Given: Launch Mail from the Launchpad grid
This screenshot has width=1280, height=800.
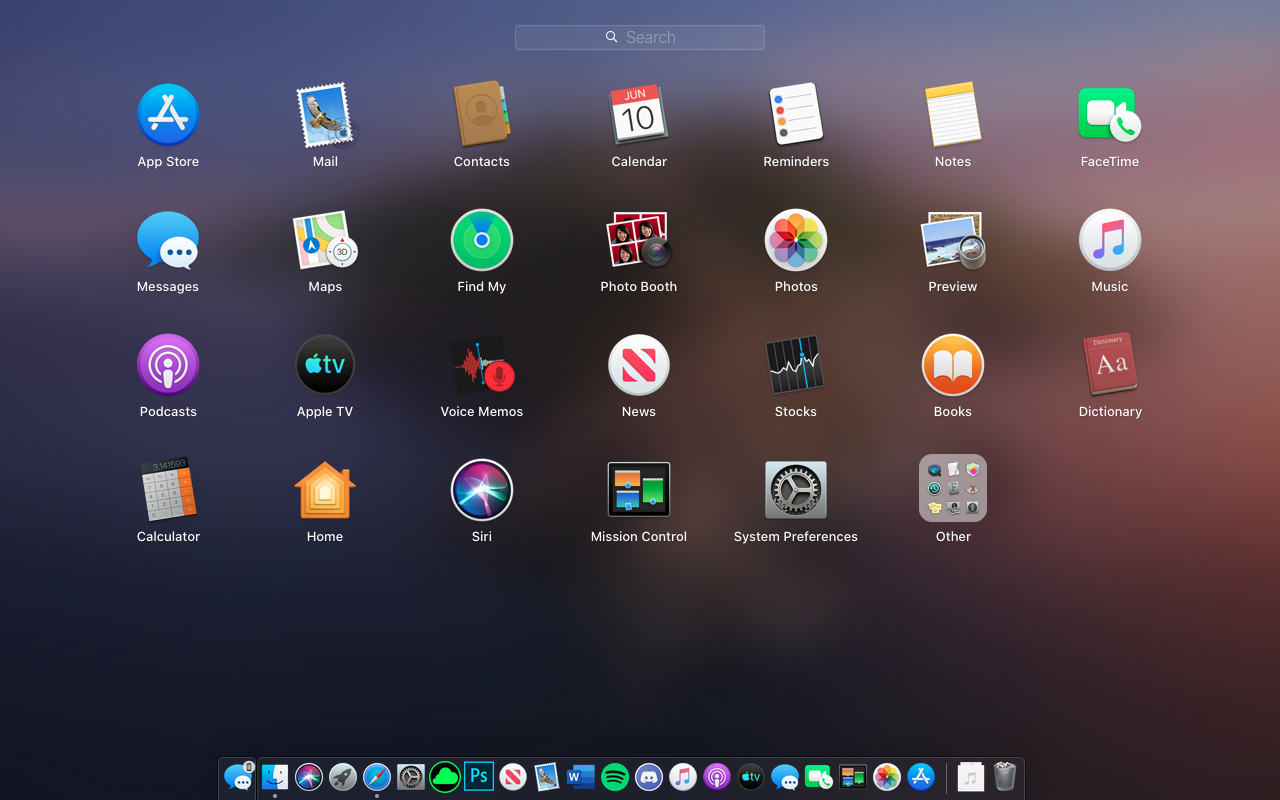Looking at the screenshot, I should pyautogui.click(x=325, y=115).
